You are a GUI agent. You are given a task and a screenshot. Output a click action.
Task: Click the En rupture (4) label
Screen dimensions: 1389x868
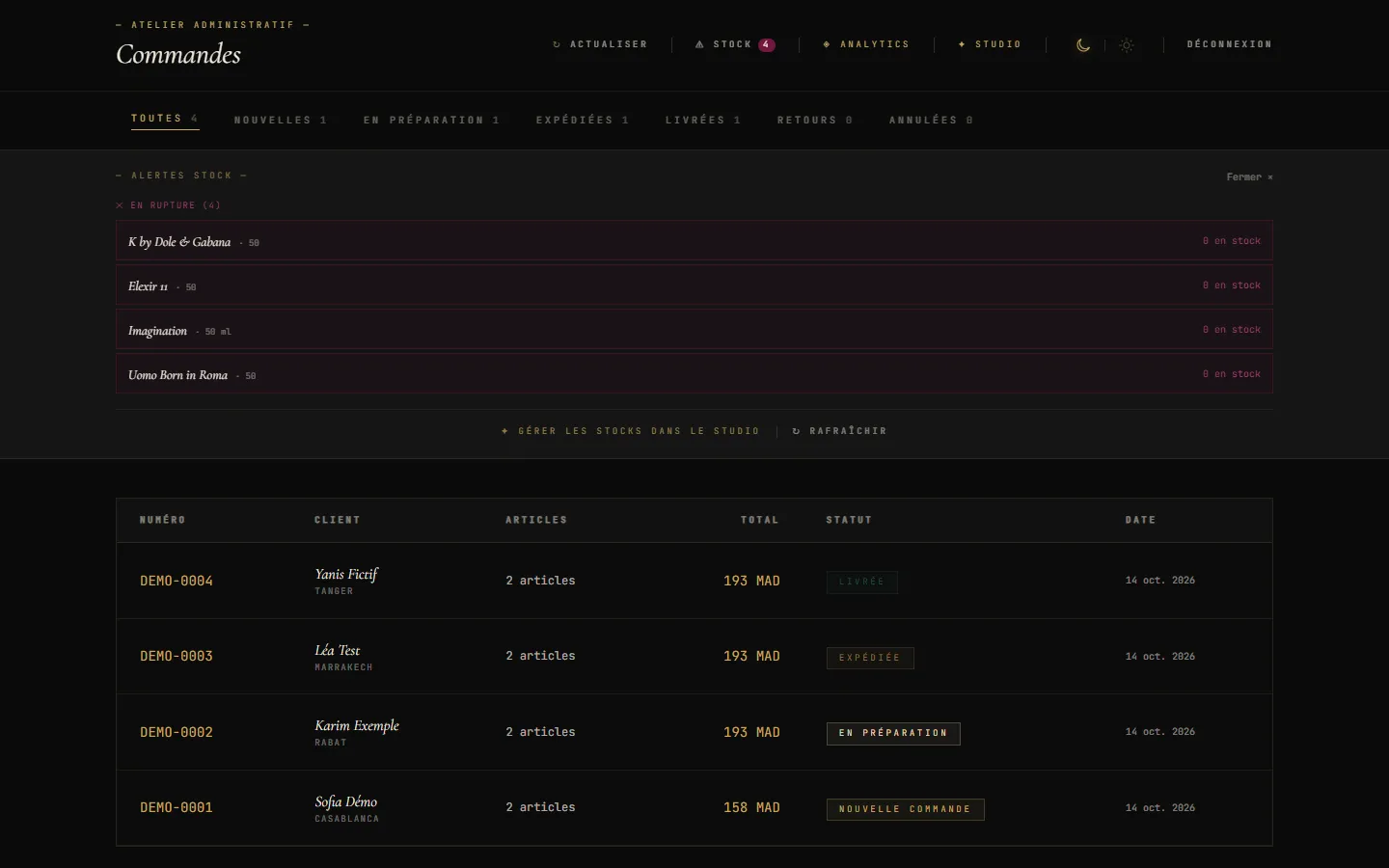[x=169, y=205]
